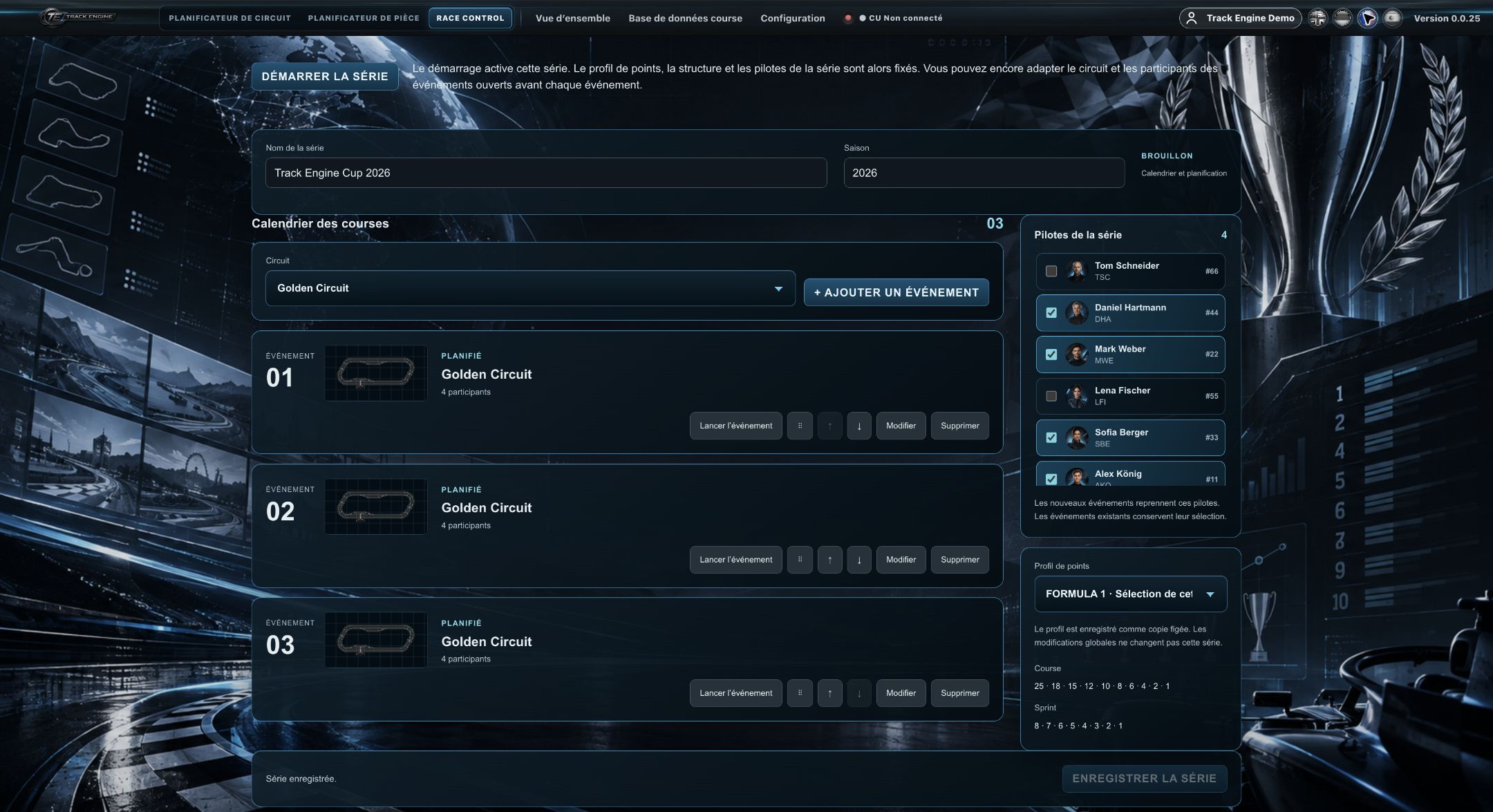Launch event 01 with Lancer l'événement
Image resolution: width=1493 pixels, height=812 pixels.
735,426
